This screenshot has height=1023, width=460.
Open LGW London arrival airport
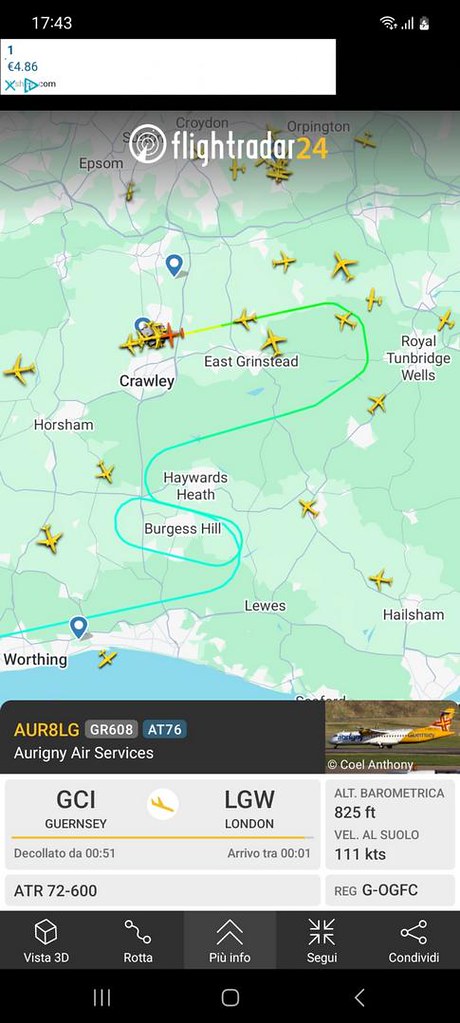pos(249,810)
